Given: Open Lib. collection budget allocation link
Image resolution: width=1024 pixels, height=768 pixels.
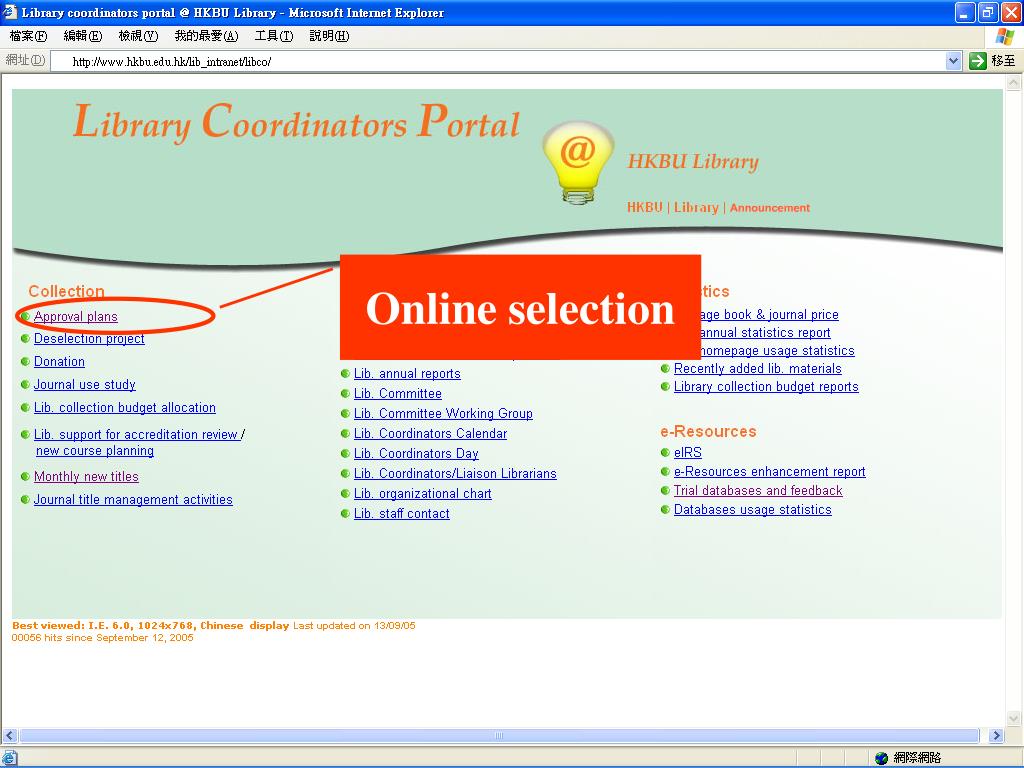Looking at the screenshot, I should [125, 408].
